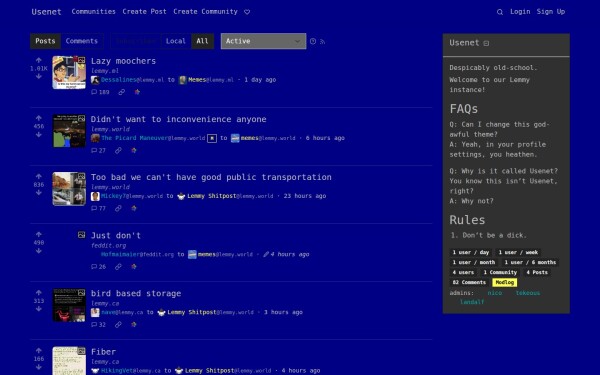Viewport: 600px width, 375px height.
Task: Open Lazy moochers post thumbnail
Action: click(69, 73)
